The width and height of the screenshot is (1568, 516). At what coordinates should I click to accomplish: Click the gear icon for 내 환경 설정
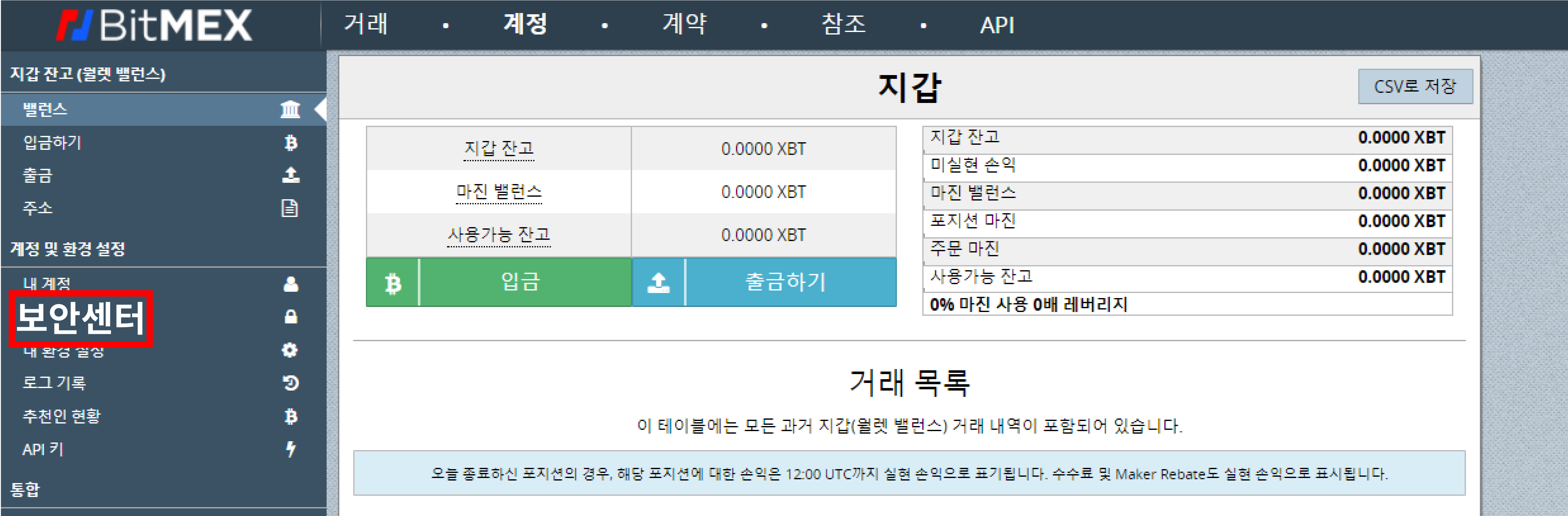pos(290,350)
